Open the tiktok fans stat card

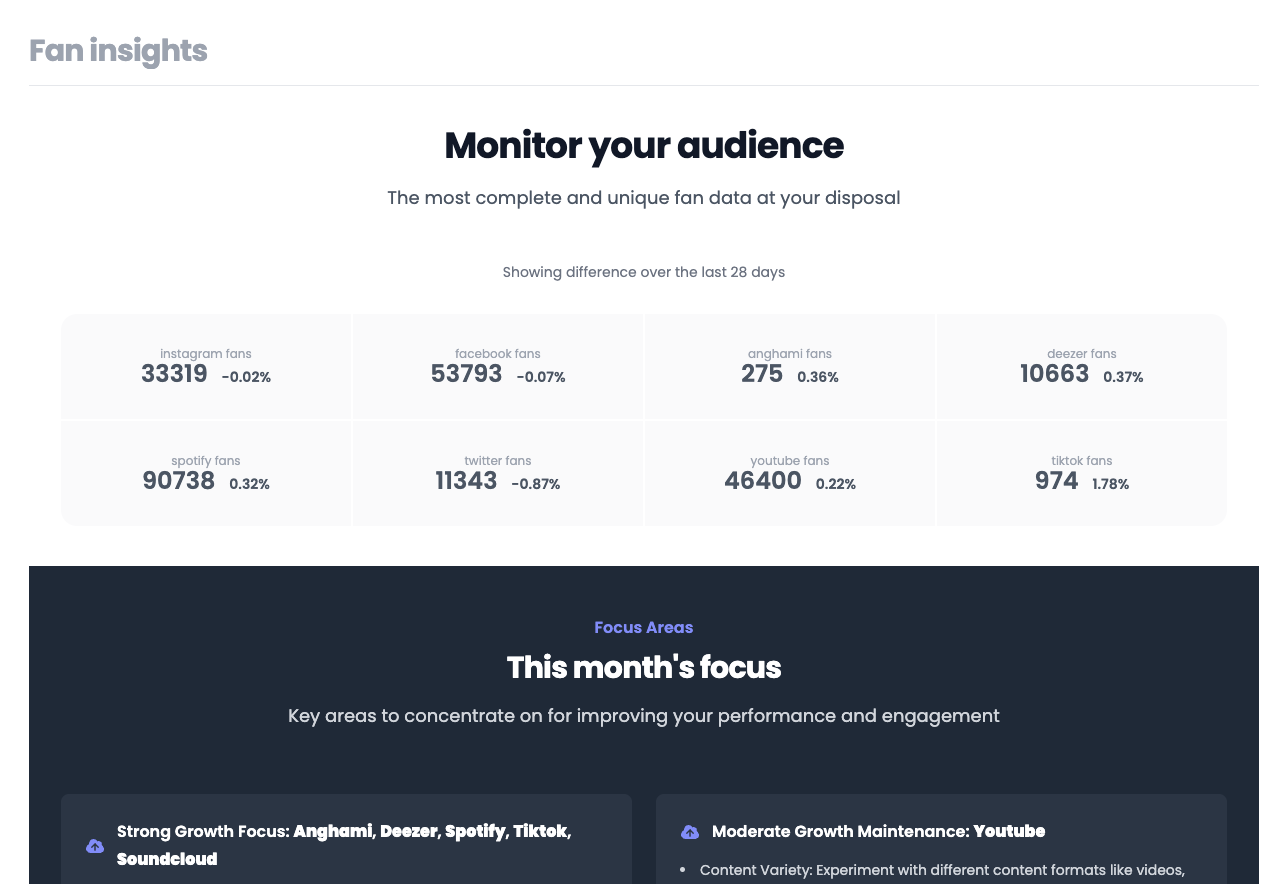[1081, 474]
